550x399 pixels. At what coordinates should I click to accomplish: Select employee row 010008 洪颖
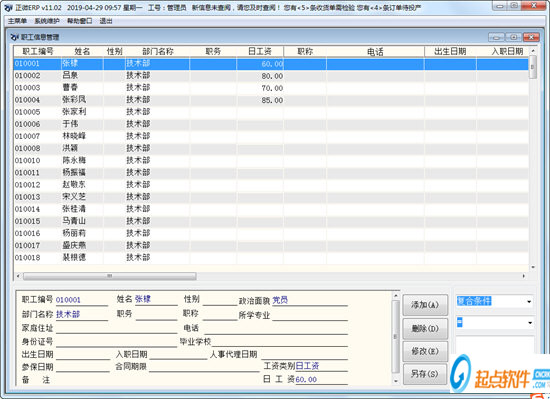click(x=271, y=148)
